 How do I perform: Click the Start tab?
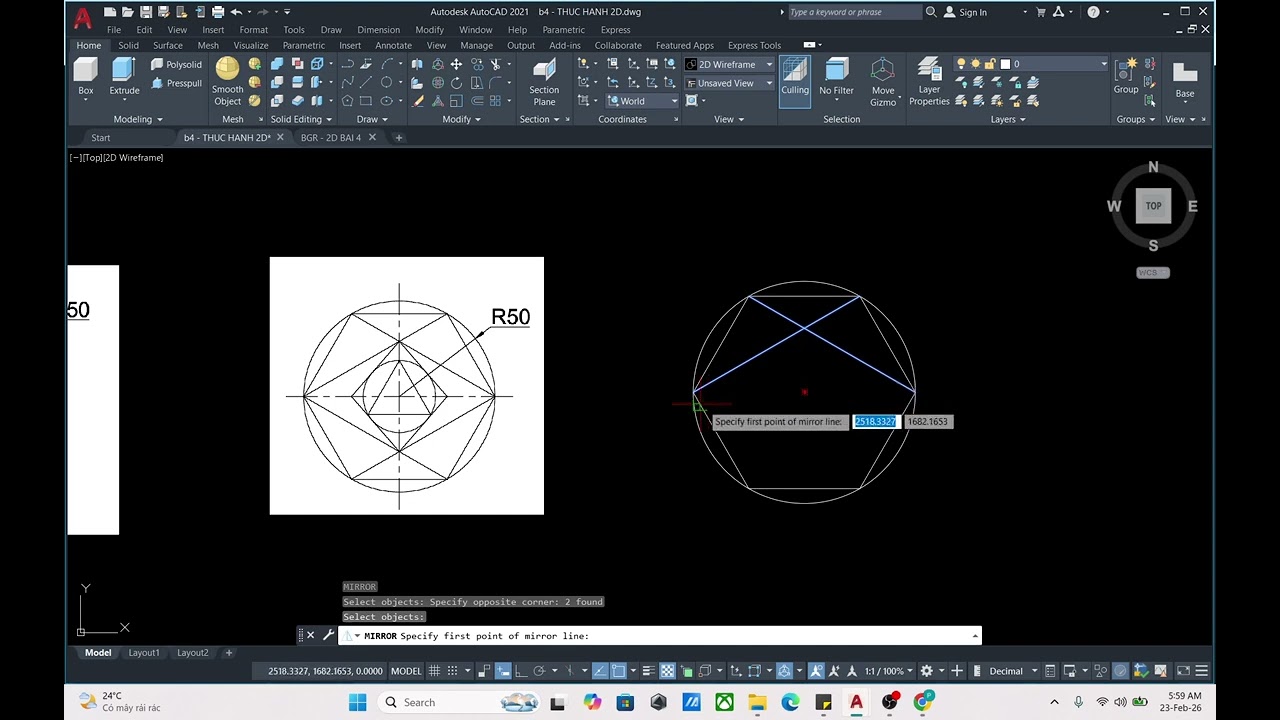(x=100, y=137)
